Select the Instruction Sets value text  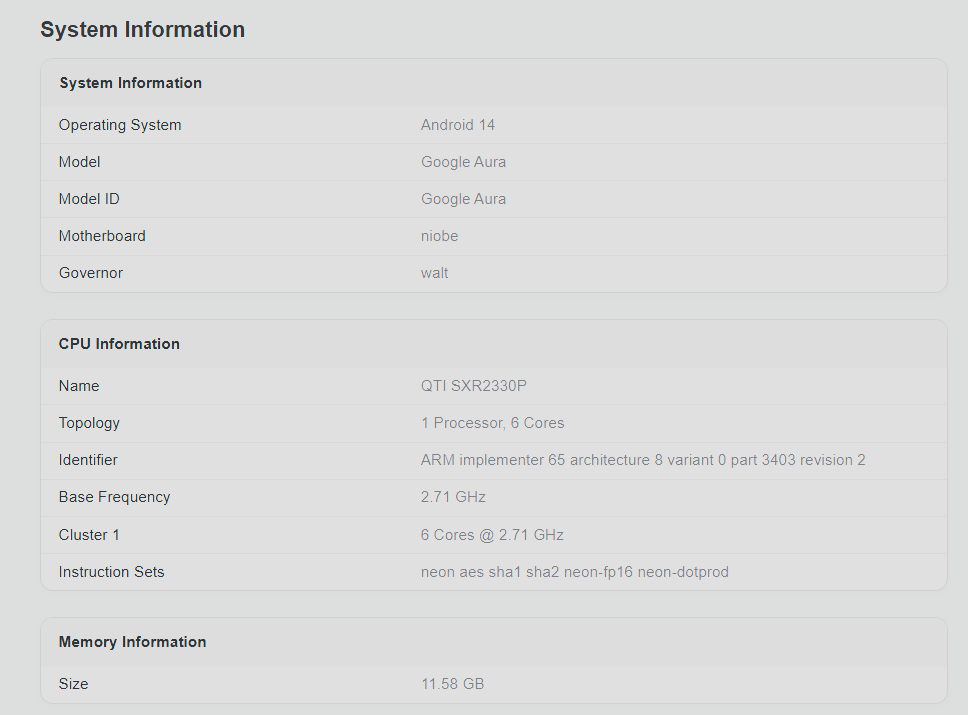[574, 572]
